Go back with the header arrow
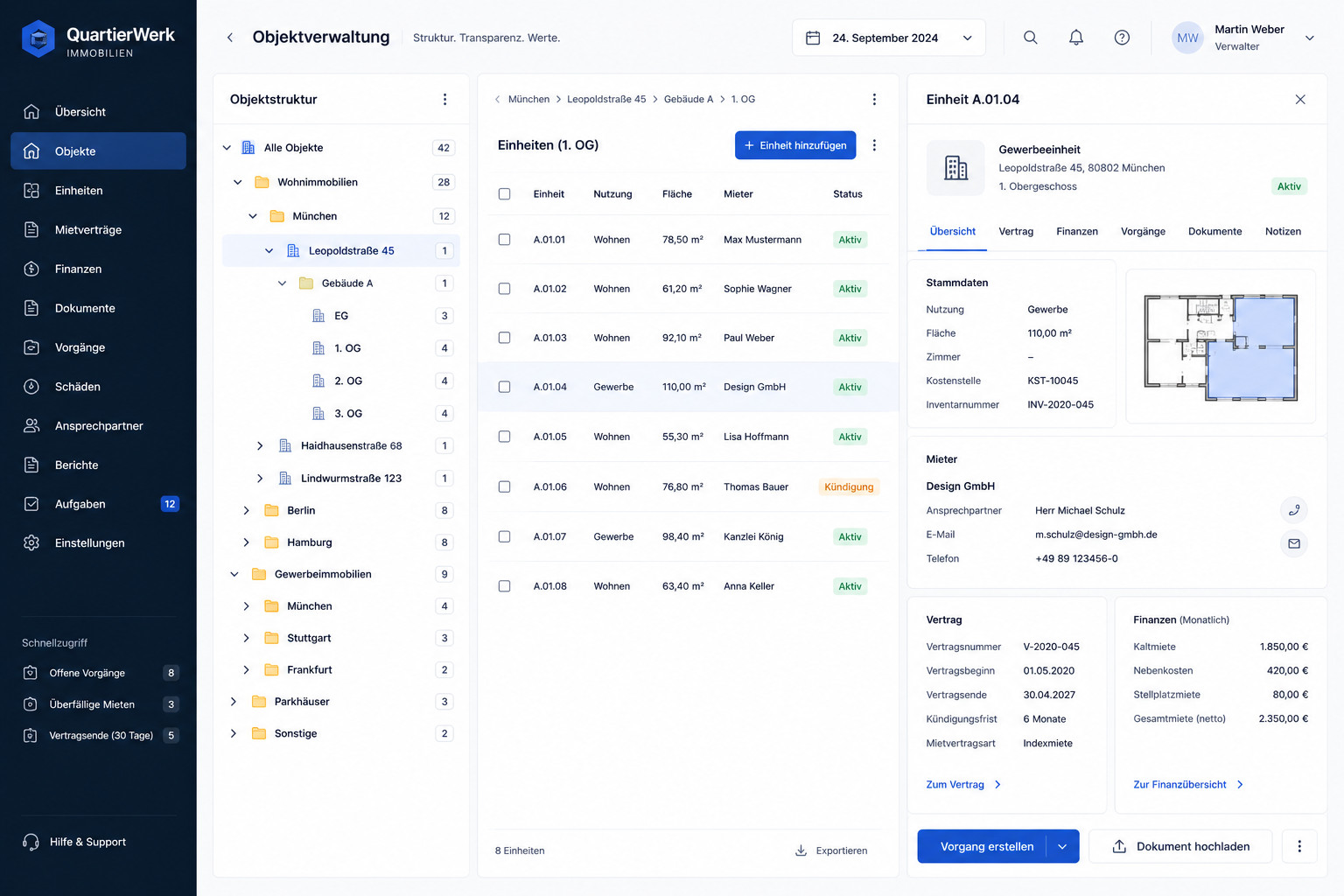Image resolution: width=1344 pixels, height=896 pixels. coord(230,38)
